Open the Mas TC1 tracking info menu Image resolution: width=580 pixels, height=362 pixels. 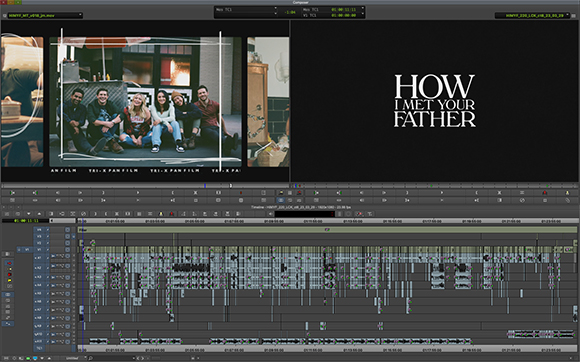246,9
